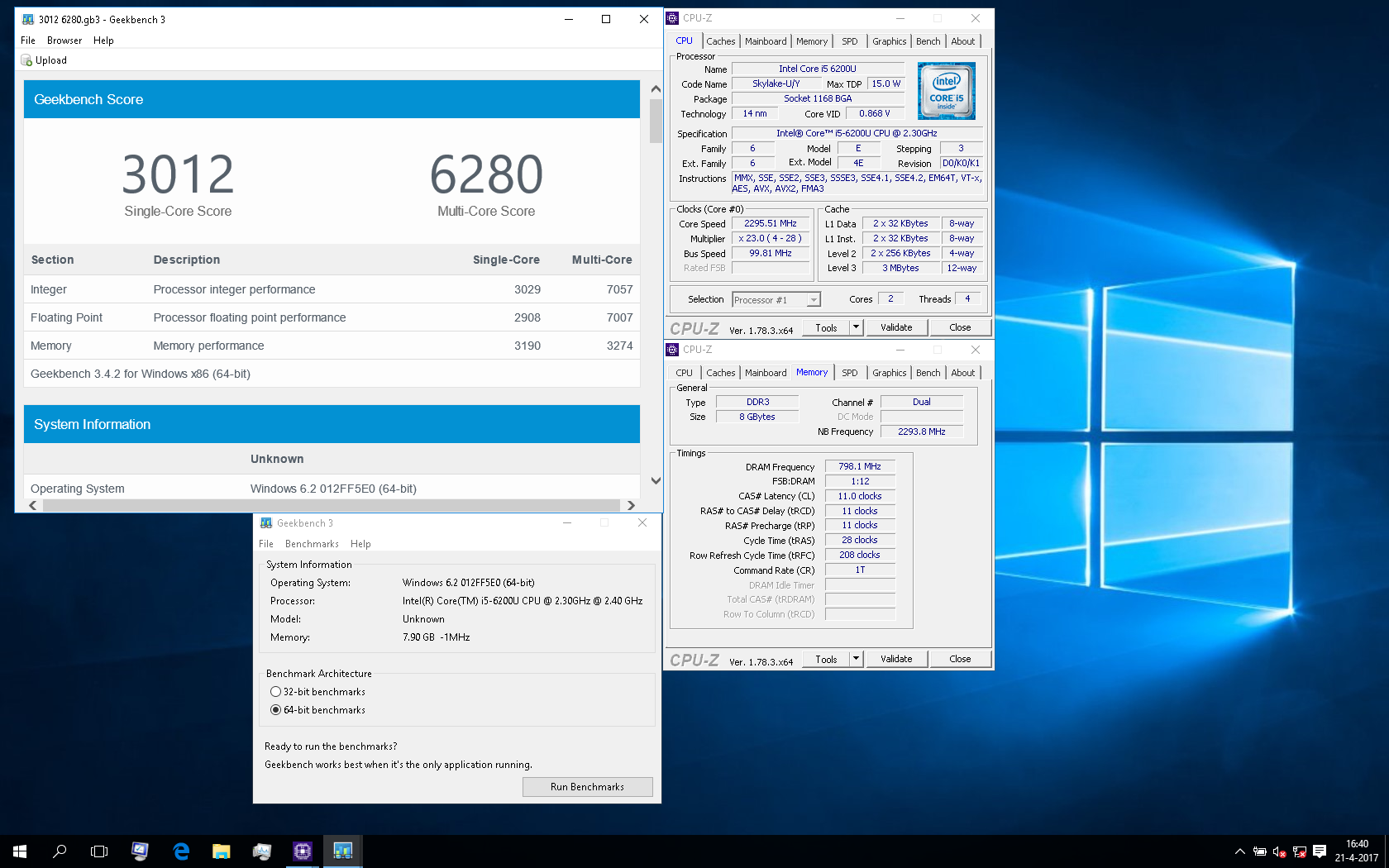Image resolution: width=1389 pixels, height=868 pixels.
Task: Click Validate in lower CPU-Z window
Action: point(896,659)
